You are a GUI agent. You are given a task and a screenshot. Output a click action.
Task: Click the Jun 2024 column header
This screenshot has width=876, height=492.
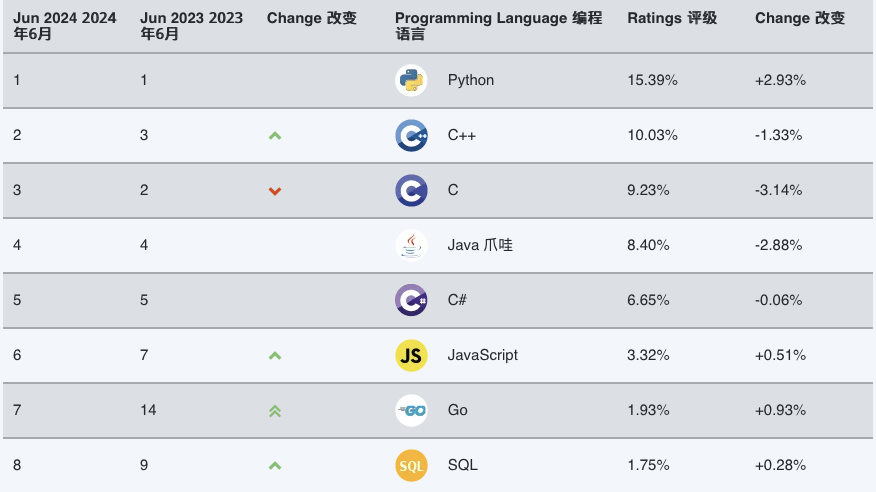pos(65,26)
